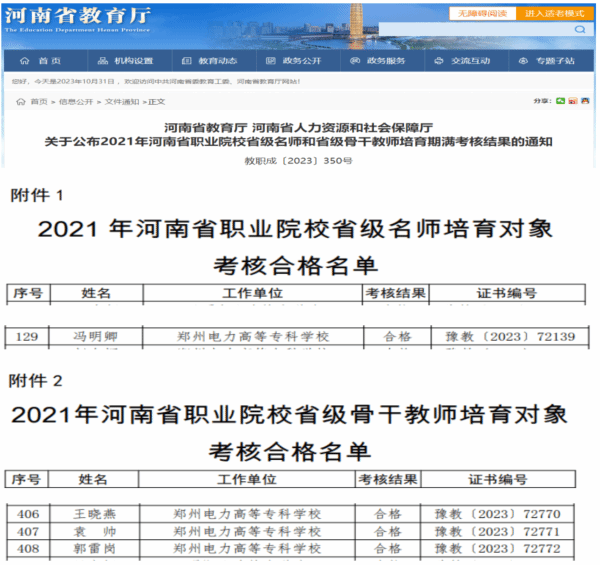
Task: Click the 教育动态 news icon
Action: [x=187, y=61]
